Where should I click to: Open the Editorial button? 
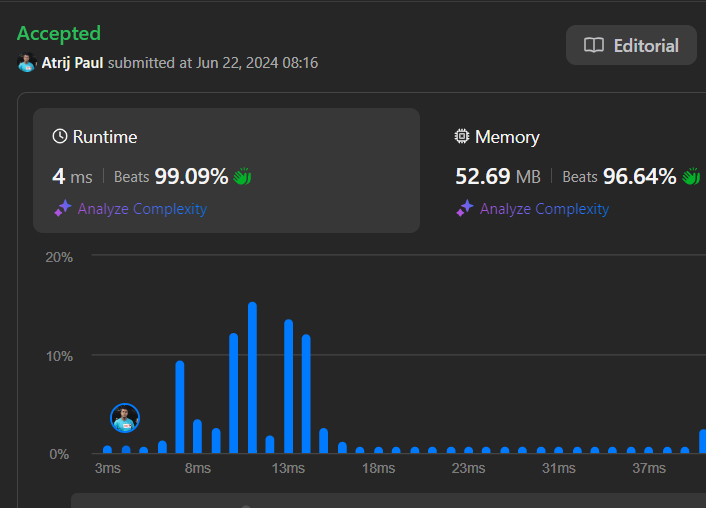pyautogui.click(x=631, y=45)
